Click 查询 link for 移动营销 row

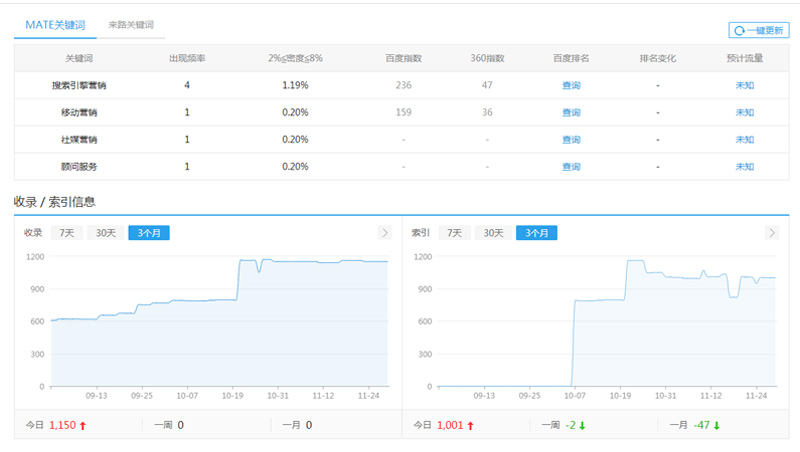[x=570, y=112]
